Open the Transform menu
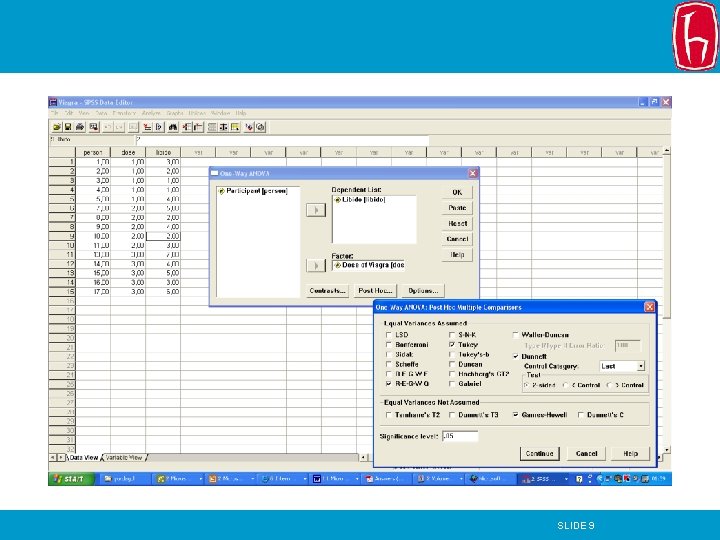 click(124, 113)
